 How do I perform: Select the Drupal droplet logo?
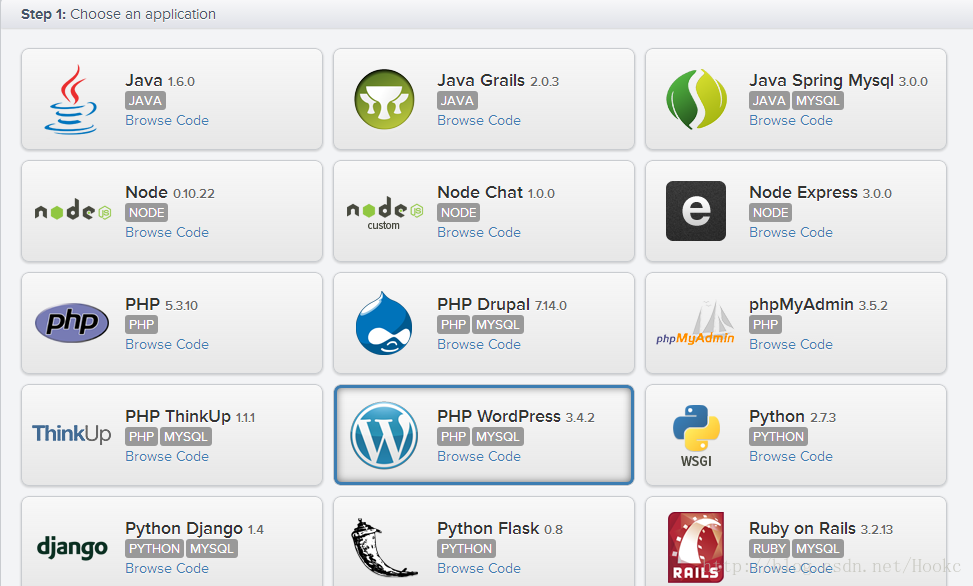(x=384, y=323)
